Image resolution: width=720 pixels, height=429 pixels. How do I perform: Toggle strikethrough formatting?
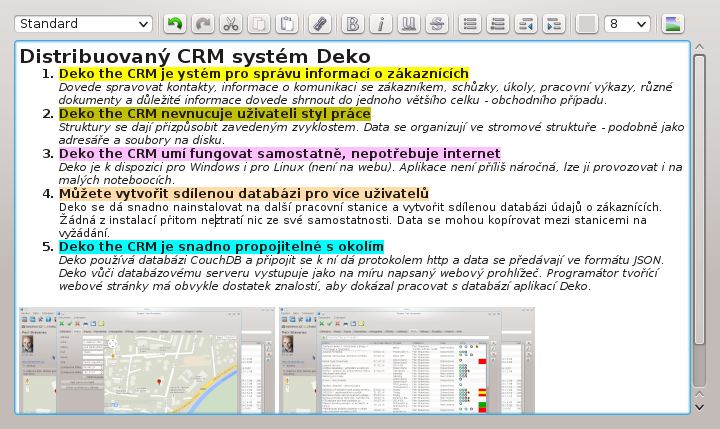coord(437,24)
